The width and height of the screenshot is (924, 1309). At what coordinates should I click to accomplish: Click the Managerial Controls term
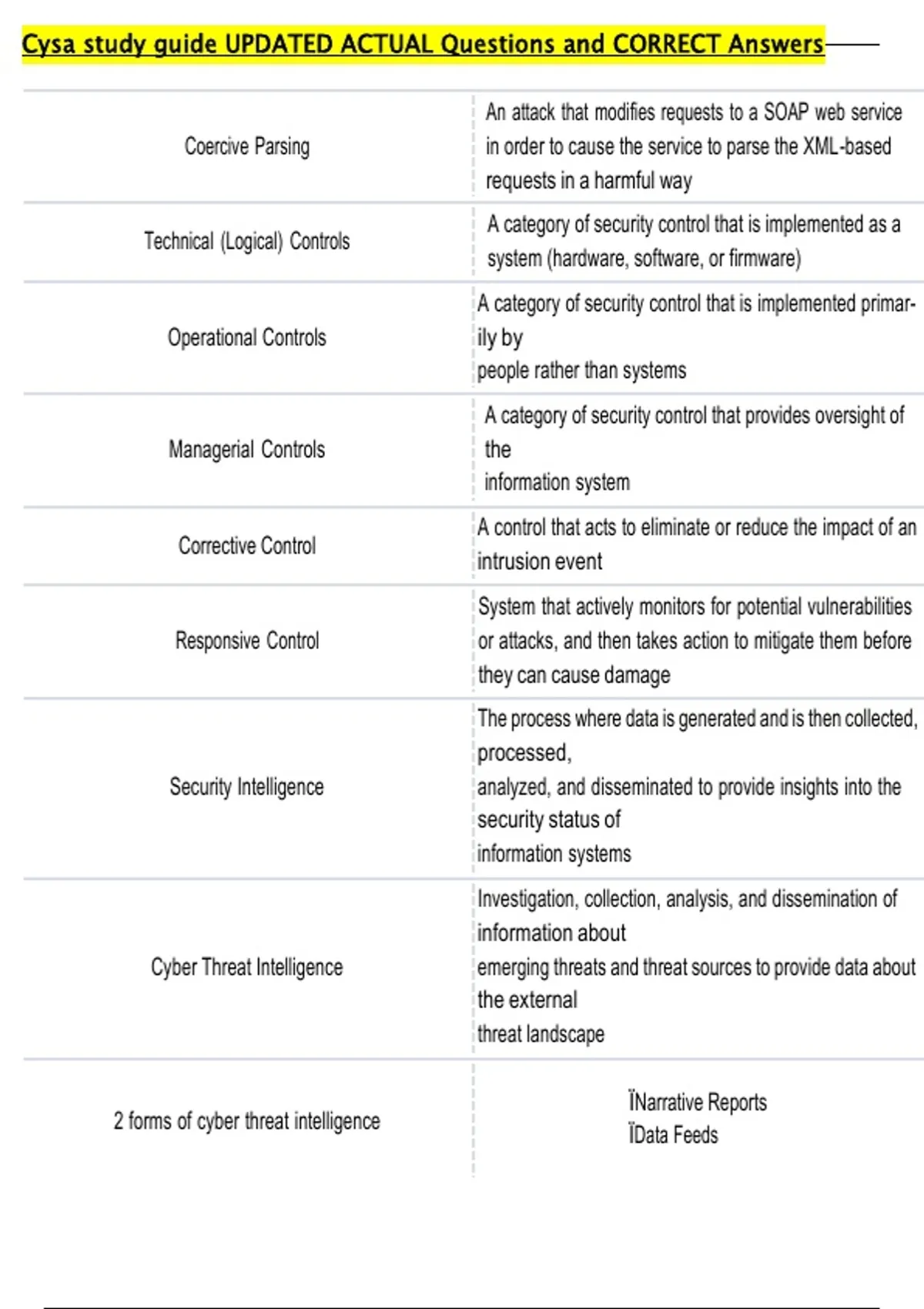[246, 450]
